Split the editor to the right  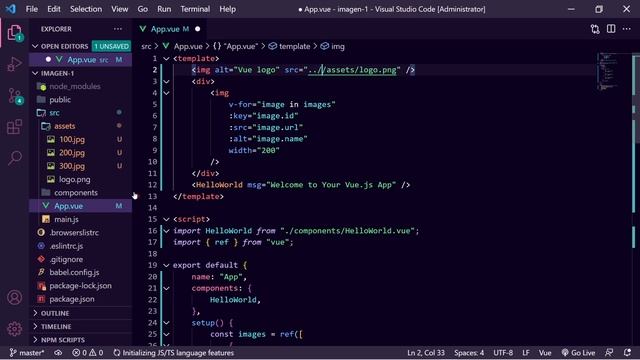(611, 29)
